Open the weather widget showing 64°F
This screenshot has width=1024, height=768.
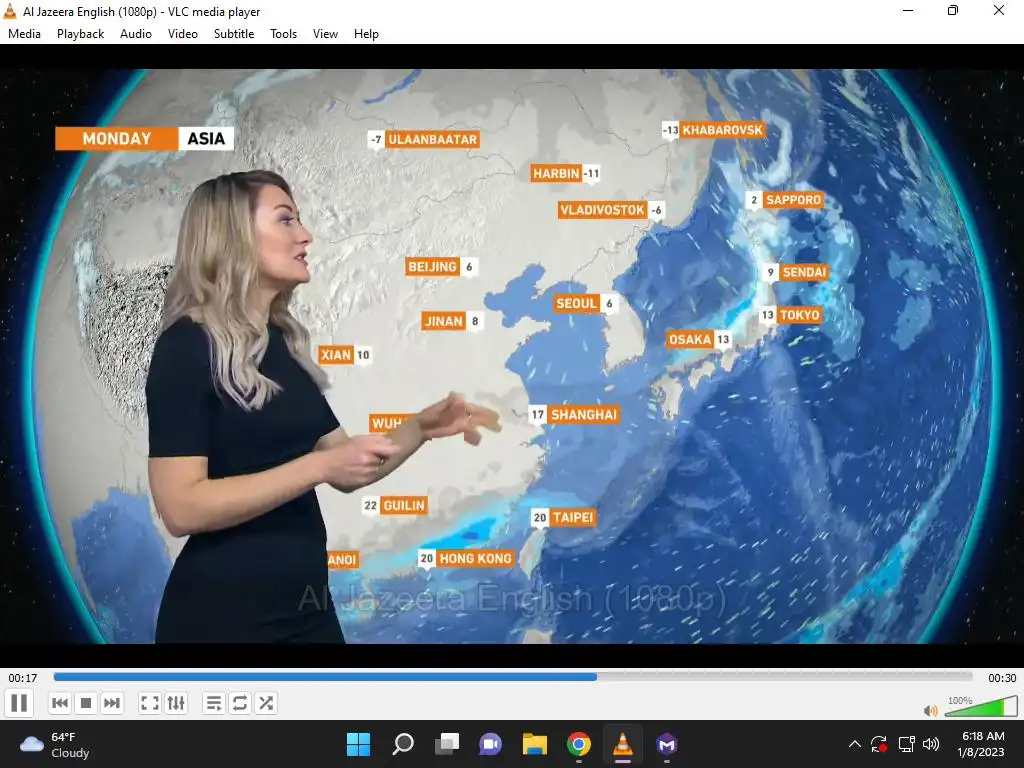click(55, 744)
